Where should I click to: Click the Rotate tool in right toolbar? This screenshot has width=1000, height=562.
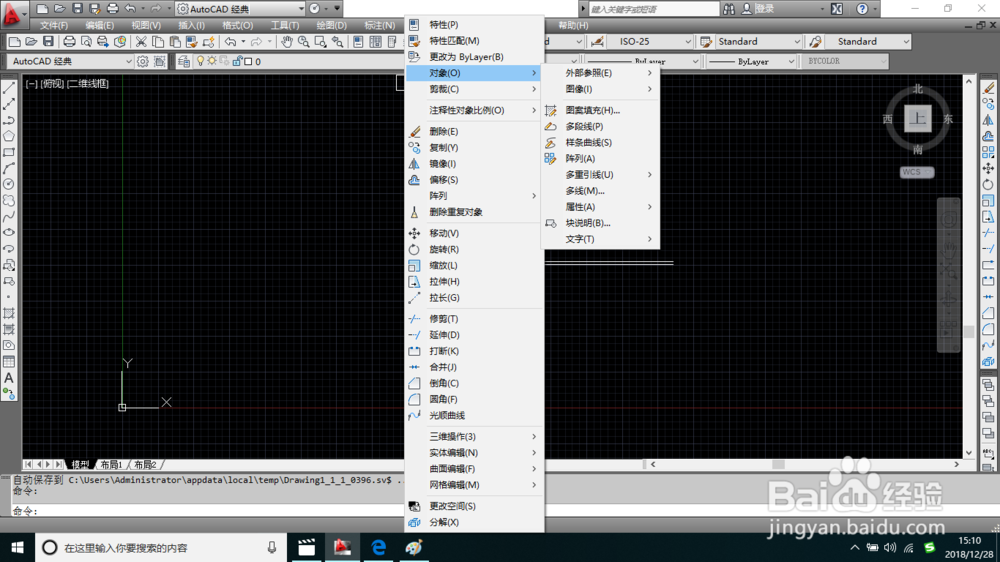tap(988, 184)
